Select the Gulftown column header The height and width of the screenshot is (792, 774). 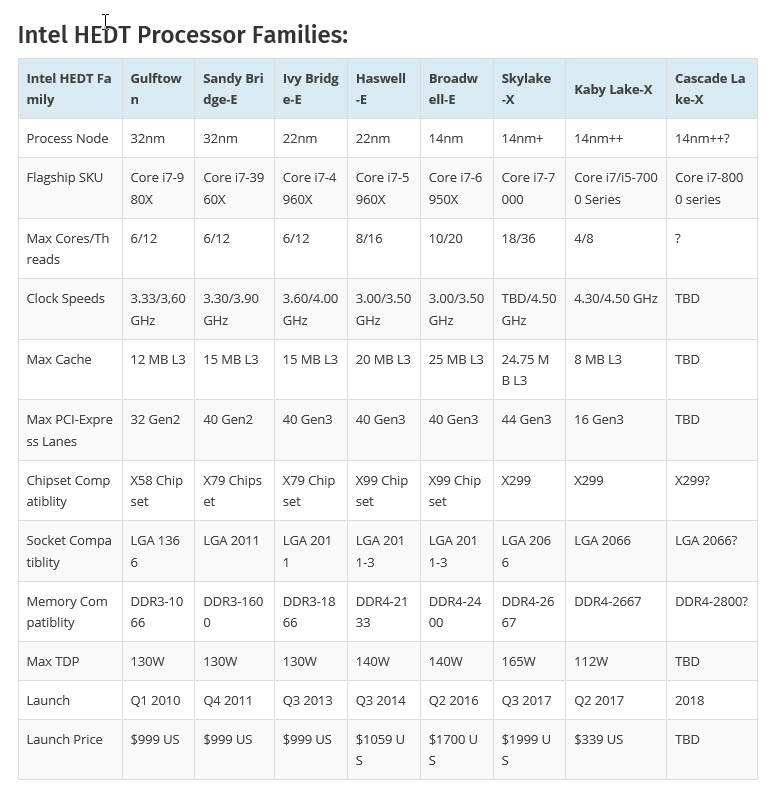(x=156, y=89)
